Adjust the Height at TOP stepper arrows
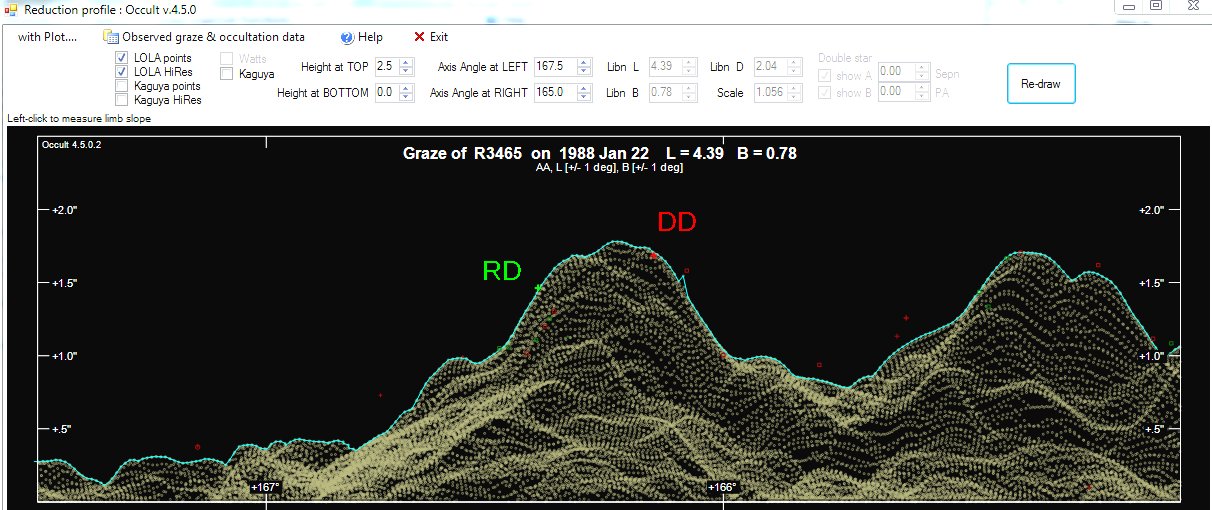1212x510 pixels. pyautogui.click(x=406, y=67)
